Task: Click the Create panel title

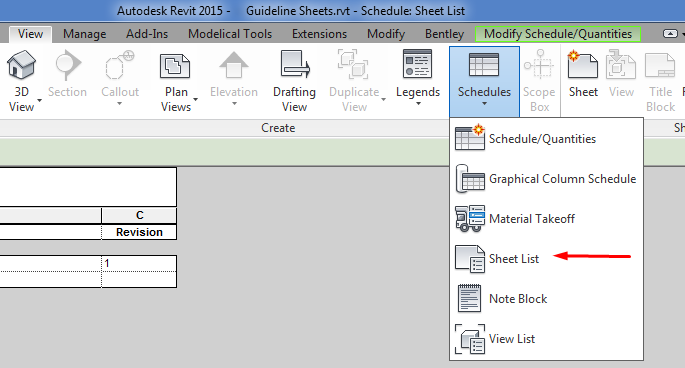Action: pos(278,128)
